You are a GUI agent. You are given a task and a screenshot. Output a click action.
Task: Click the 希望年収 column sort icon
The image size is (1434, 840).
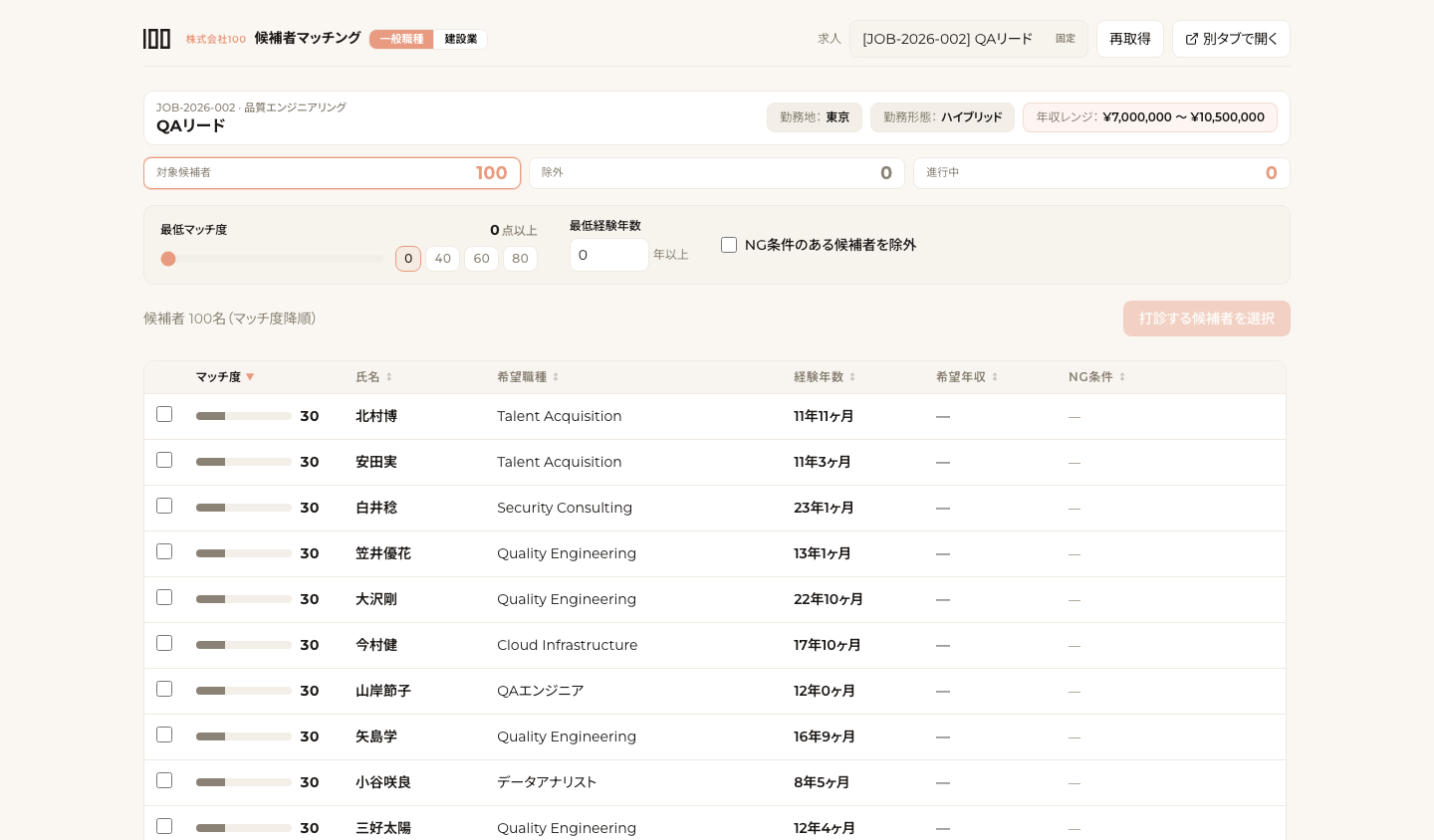point(995,377)
